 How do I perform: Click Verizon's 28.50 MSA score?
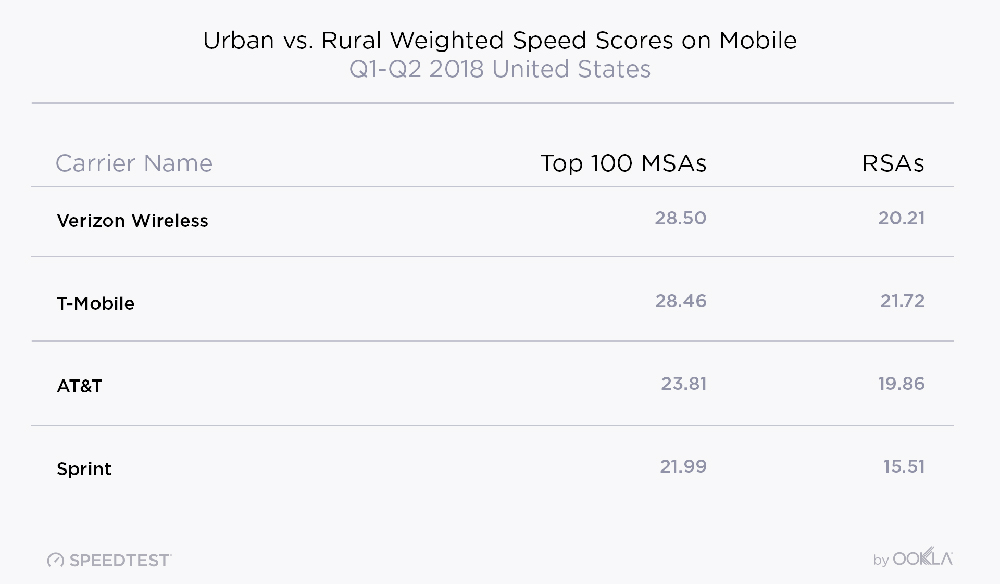(x=680, y=218)
